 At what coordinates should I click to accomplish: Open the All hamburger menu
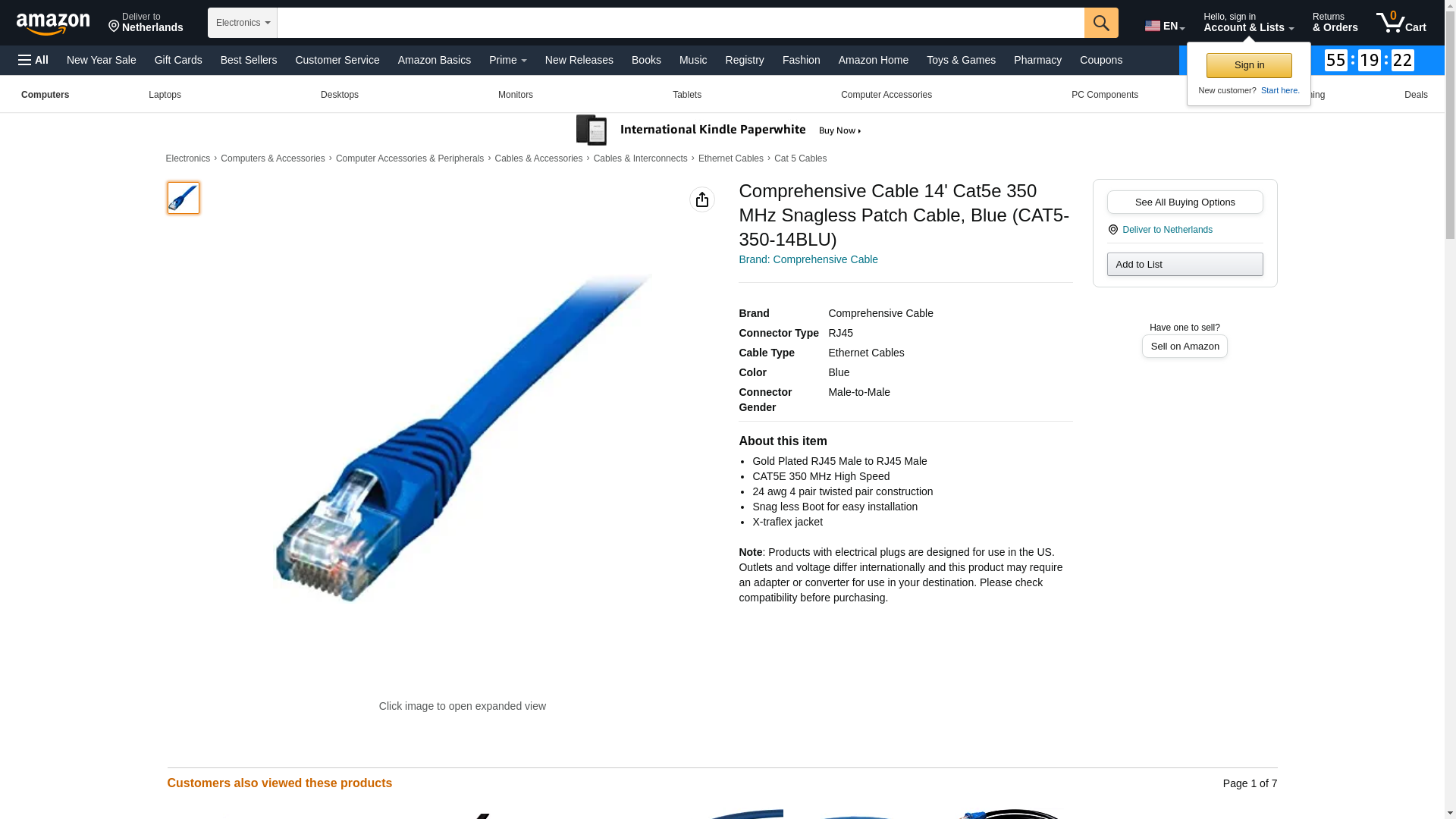tap(33, 60)
